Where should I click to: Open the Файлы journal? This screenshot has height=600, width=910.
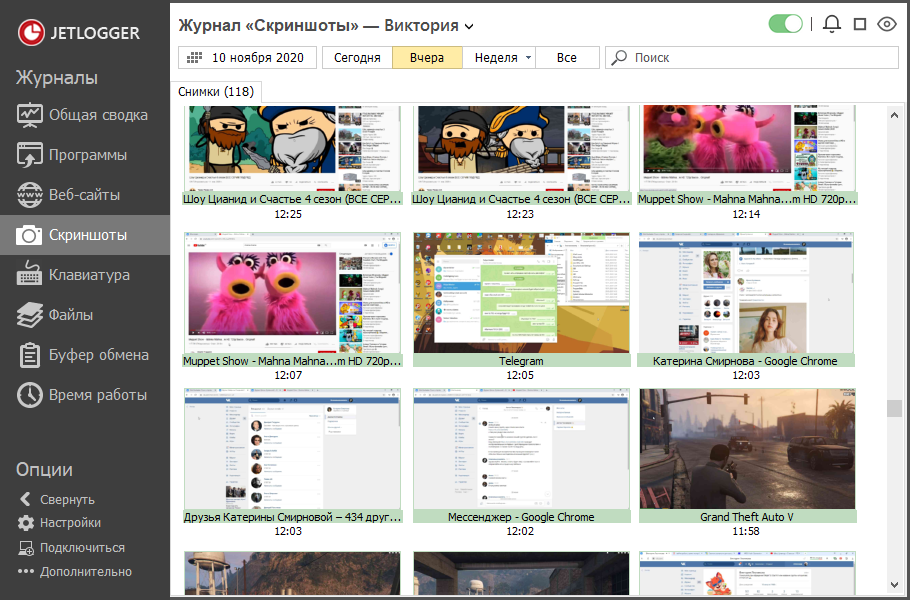coord(85,315)
